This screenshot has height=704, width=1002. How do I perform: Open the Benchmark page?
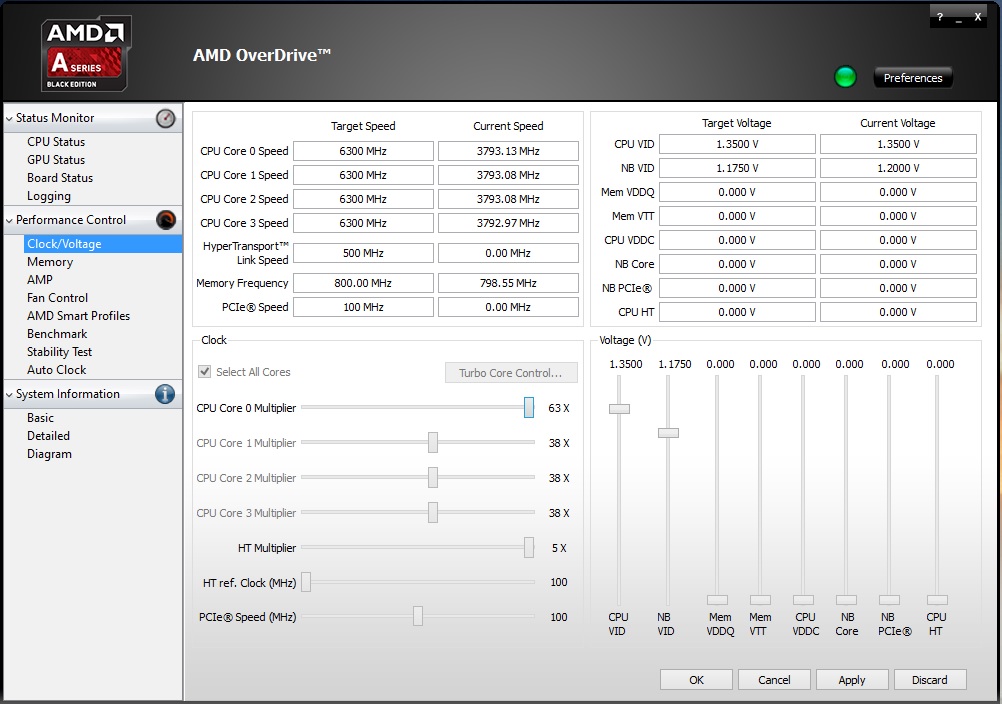57,333
